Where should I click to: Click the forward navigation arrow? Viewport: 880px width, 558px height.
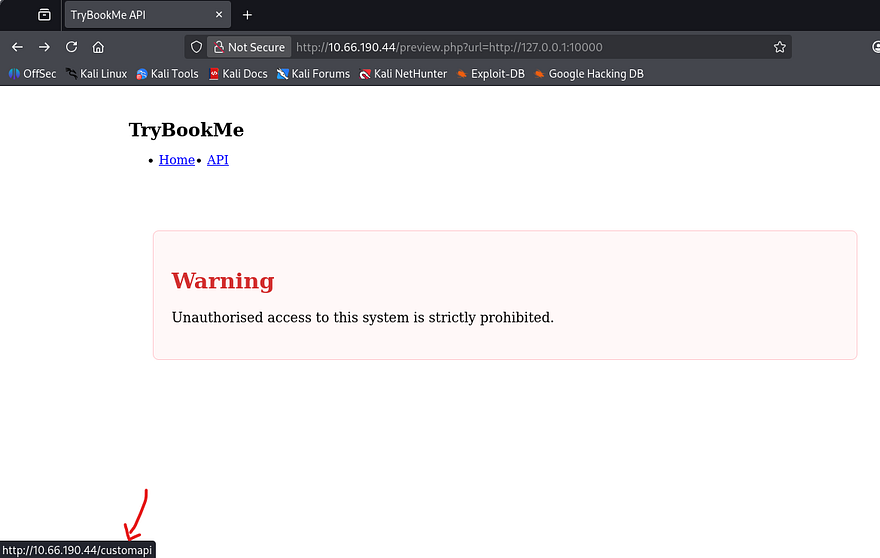[44, 47]
